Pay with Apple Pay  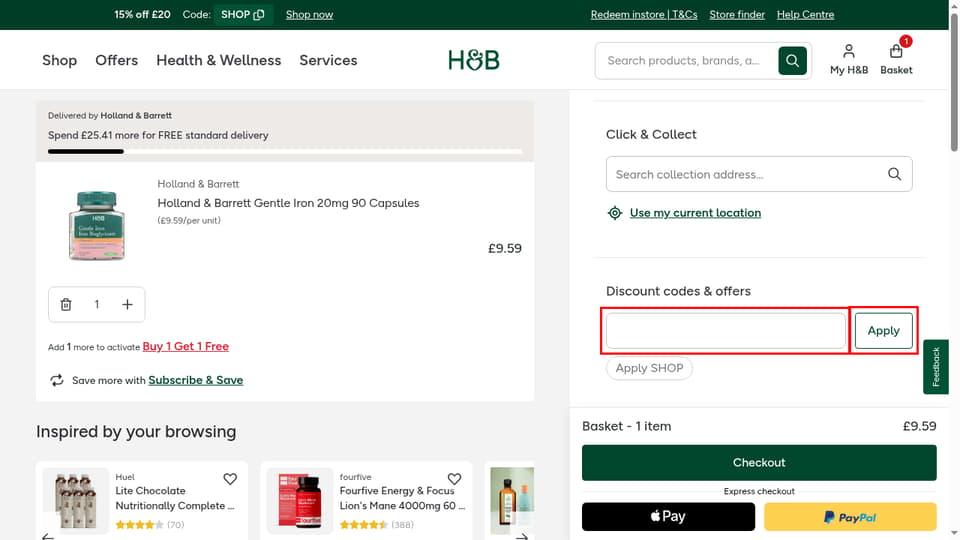point(668,517)
